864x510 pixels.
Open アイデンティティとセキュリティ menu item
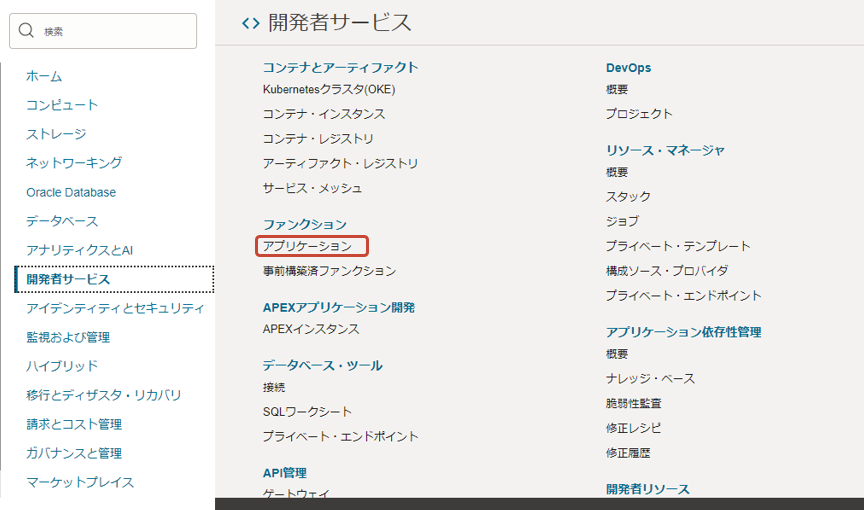pos(115,308)
